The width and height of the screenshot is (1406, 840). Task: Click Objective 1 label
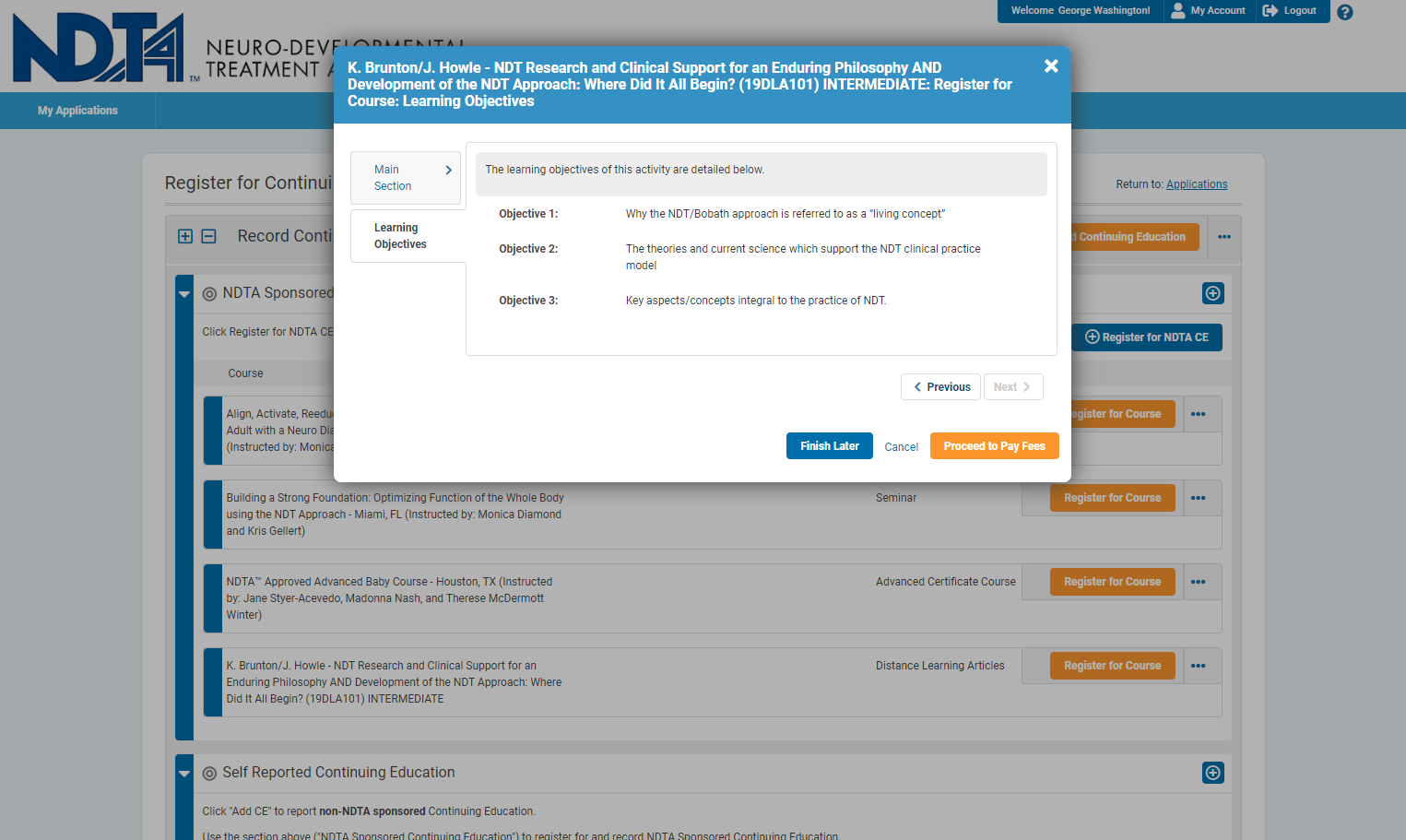click(x=528, y=214)
